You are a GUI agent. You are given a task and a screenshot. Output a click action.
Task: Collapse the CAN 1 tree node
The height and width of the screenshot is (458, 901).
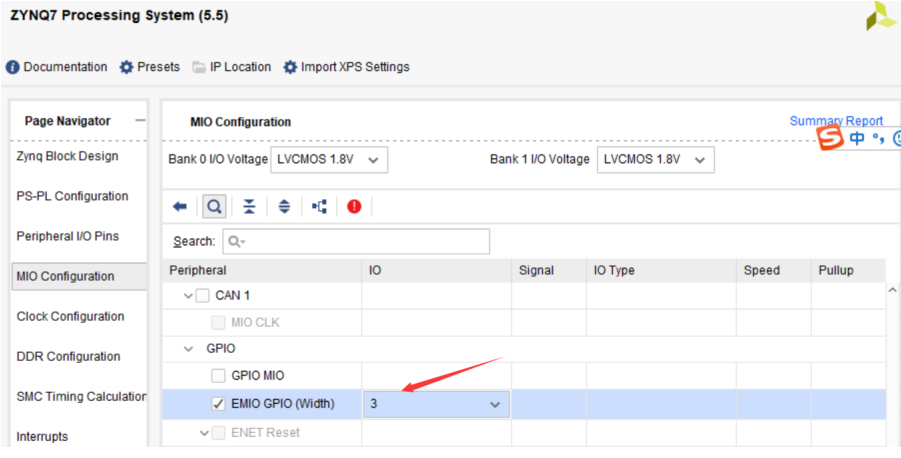tap(188, 296)
